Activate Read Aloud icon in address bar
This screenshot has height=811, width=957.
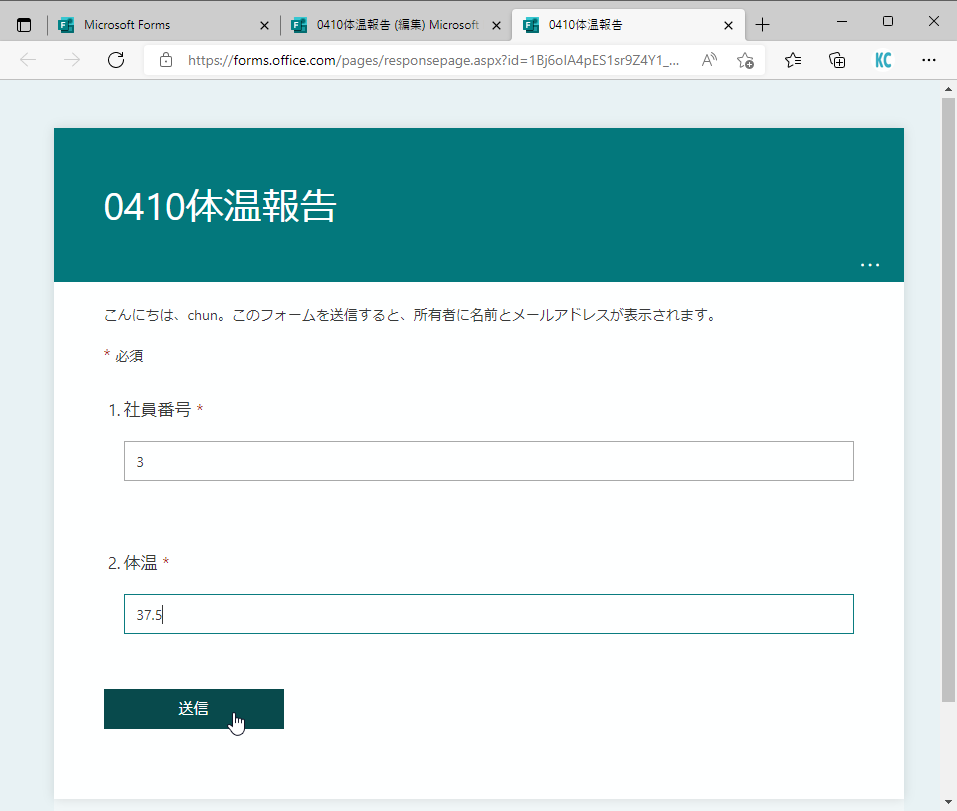pos(709,60)
